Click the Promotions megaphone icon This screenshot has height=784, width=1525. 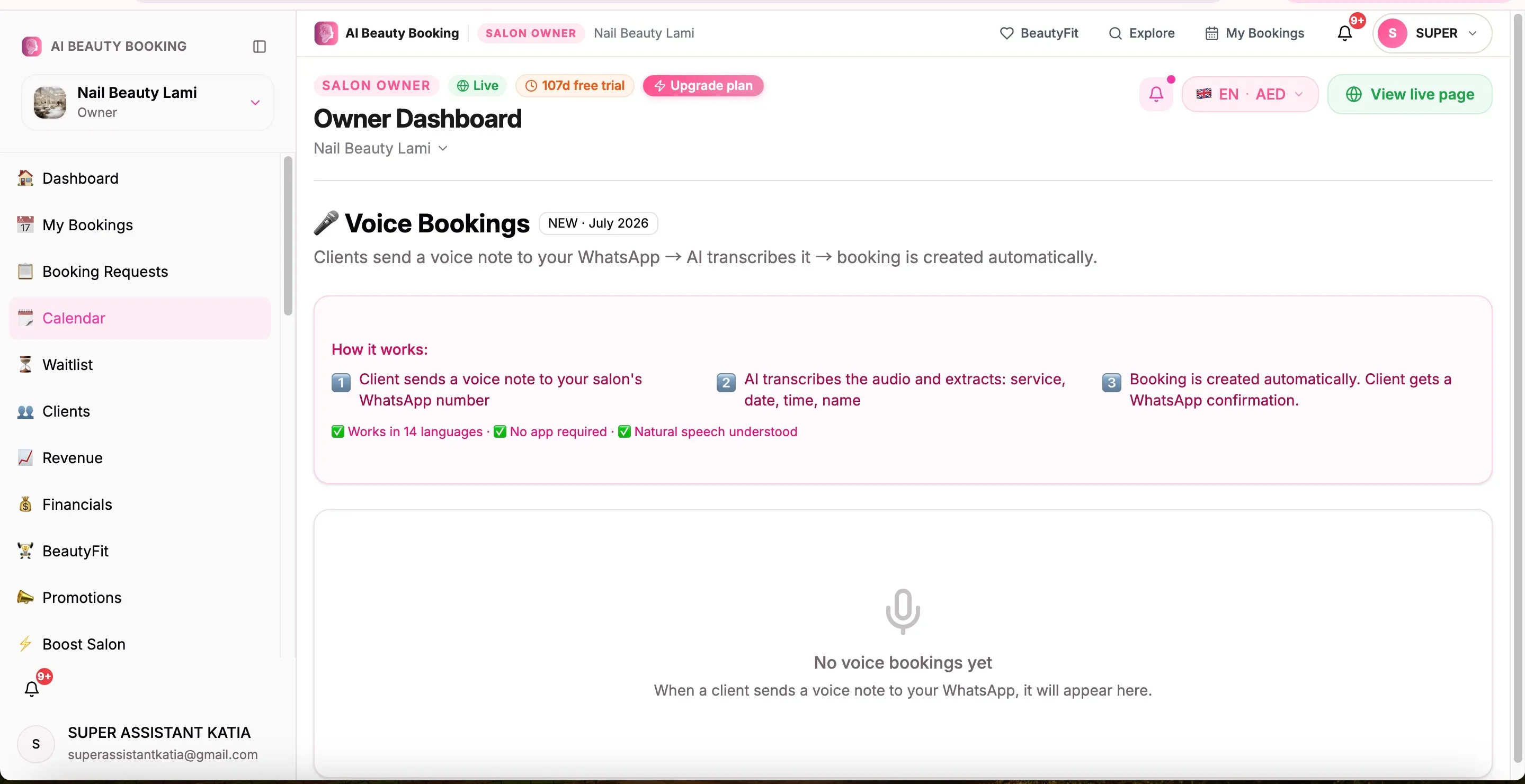point(25,597)
